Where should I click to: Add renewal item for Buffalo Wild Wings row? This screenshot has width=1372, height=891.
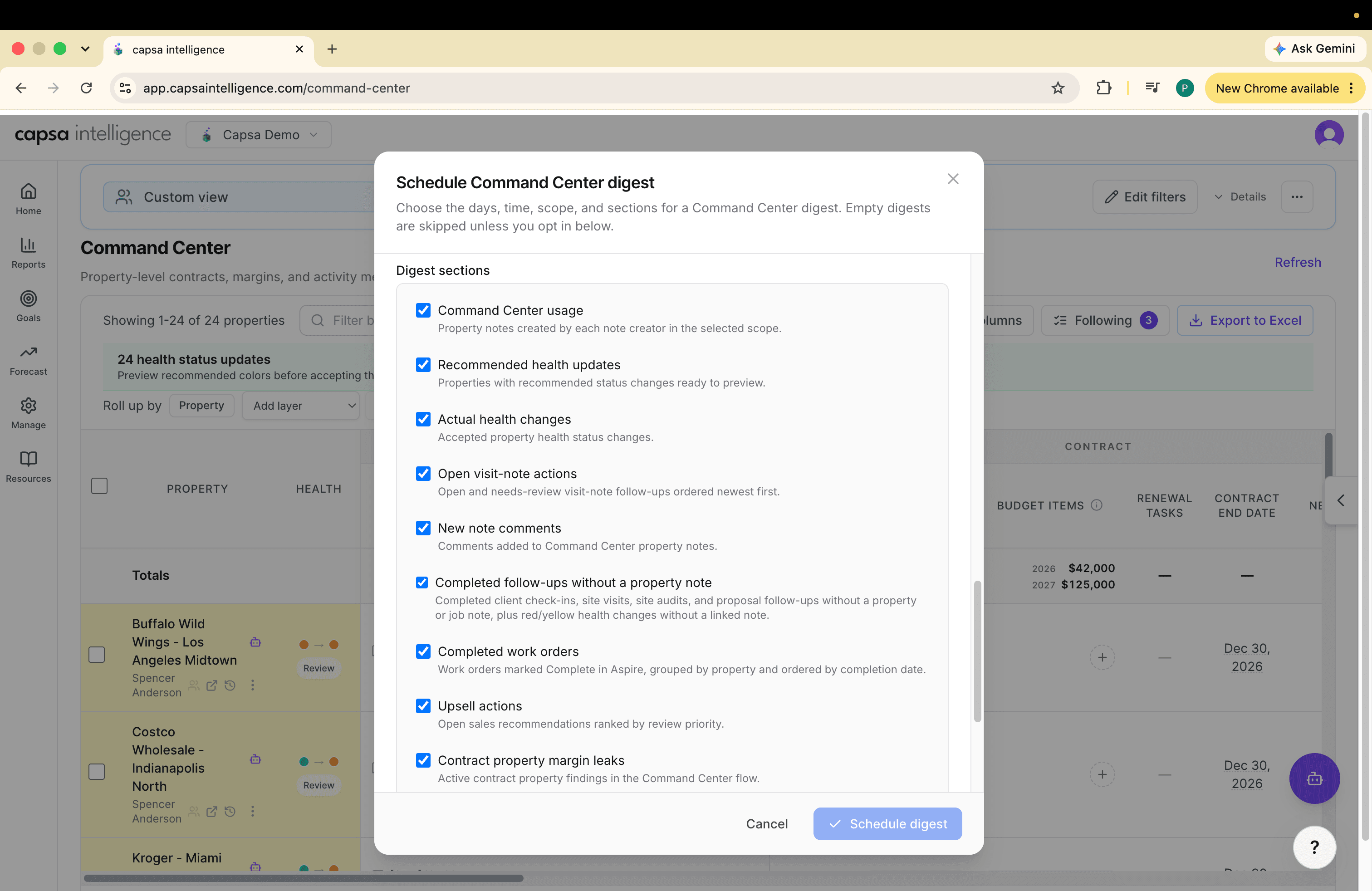click(1102, 657)
